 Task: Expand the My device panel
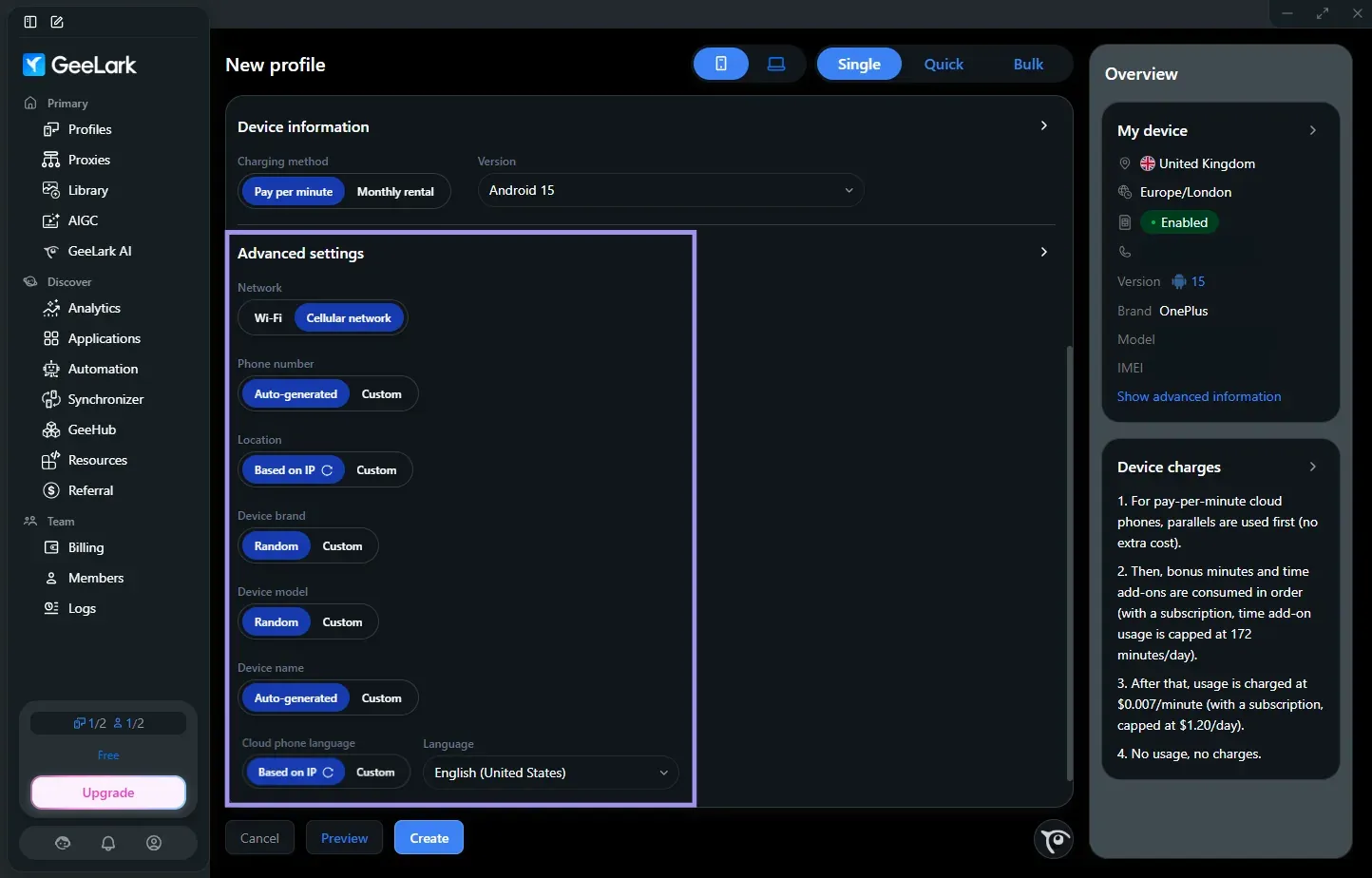(1313, 130)
